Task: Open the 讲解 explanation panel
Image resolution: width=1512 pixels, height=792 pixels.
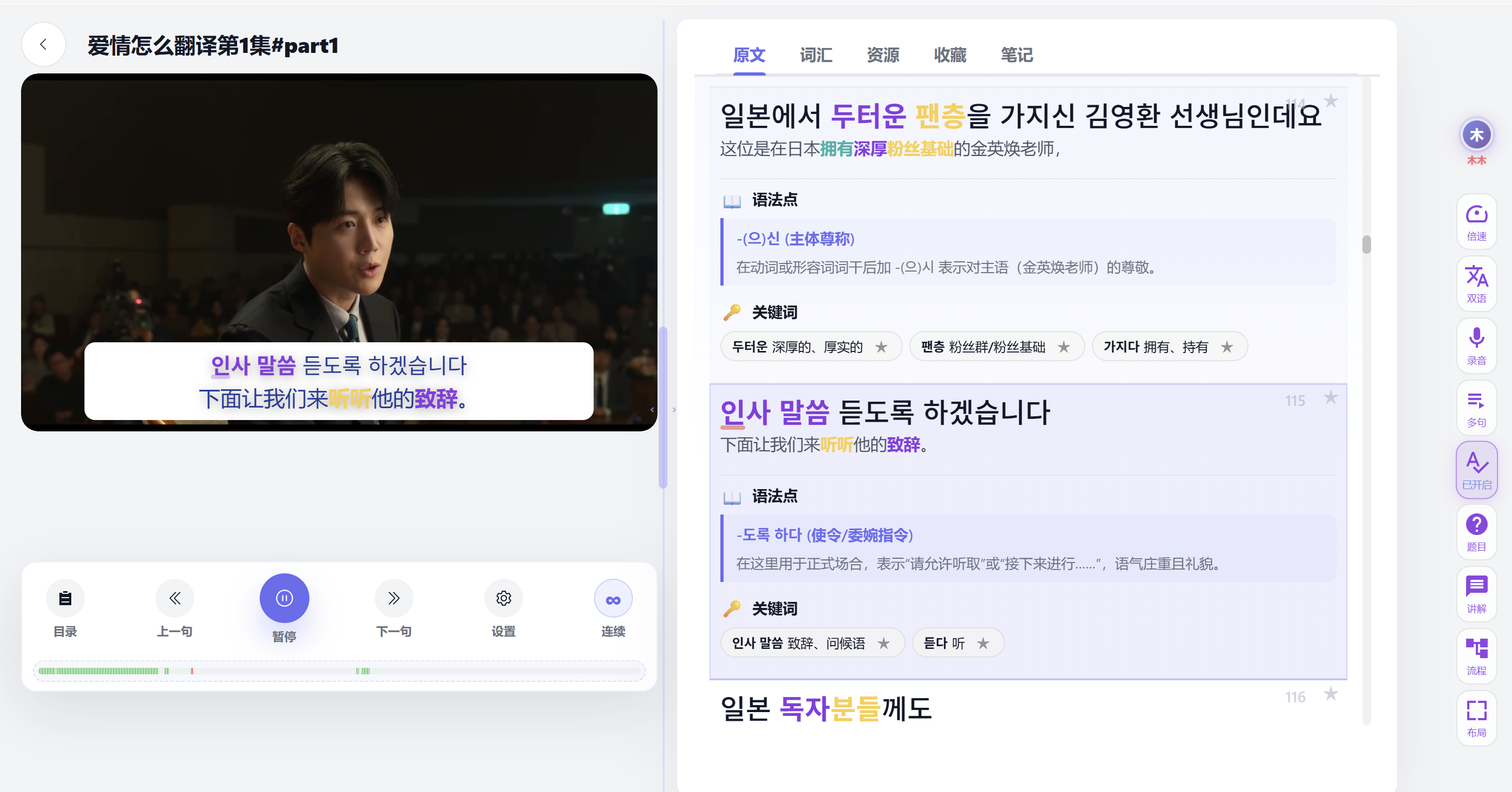Action: click(x=1476, y=594)
